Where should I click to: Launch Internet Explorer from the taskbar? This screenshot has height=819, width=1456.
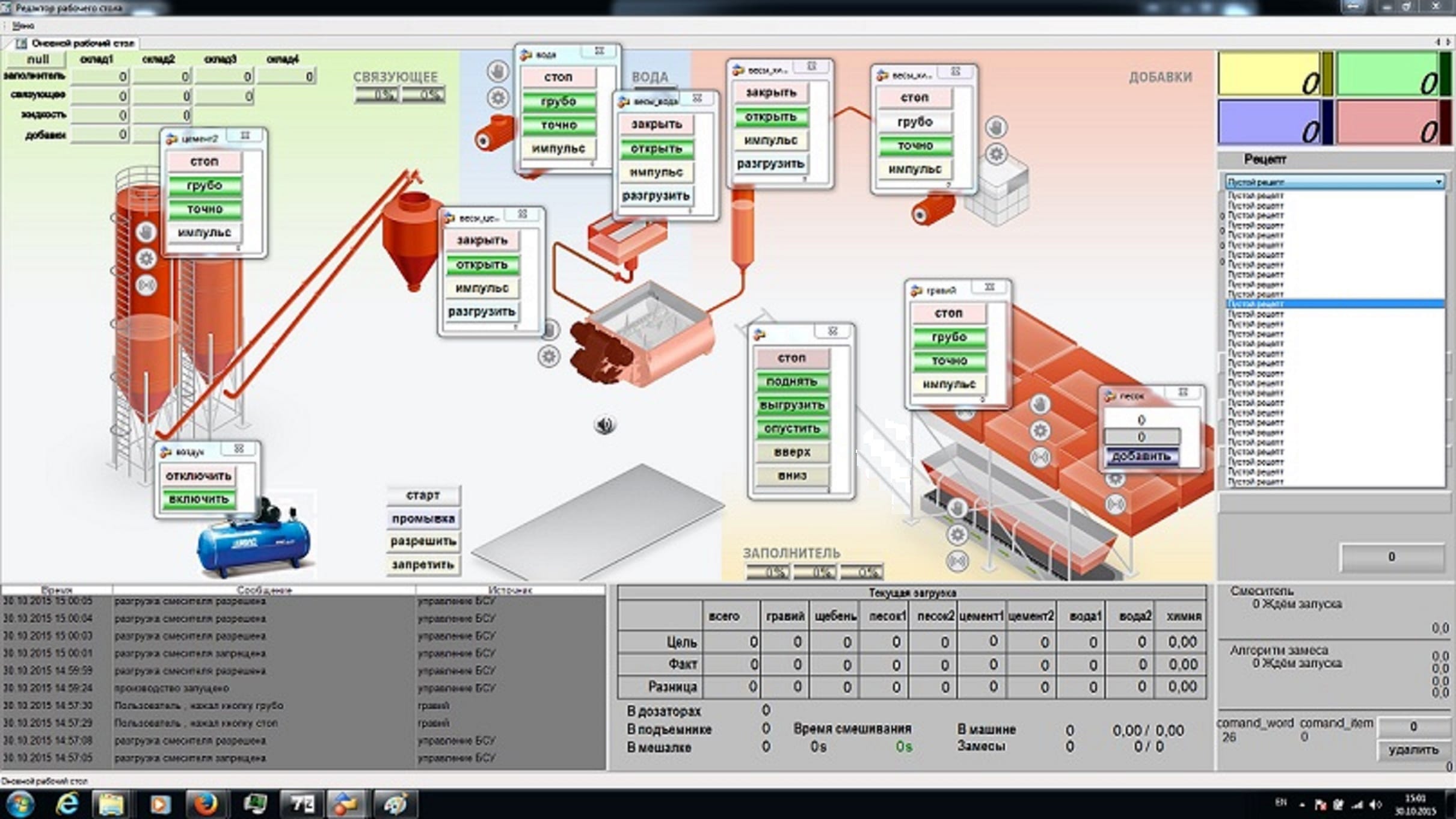tap(67, 804)
